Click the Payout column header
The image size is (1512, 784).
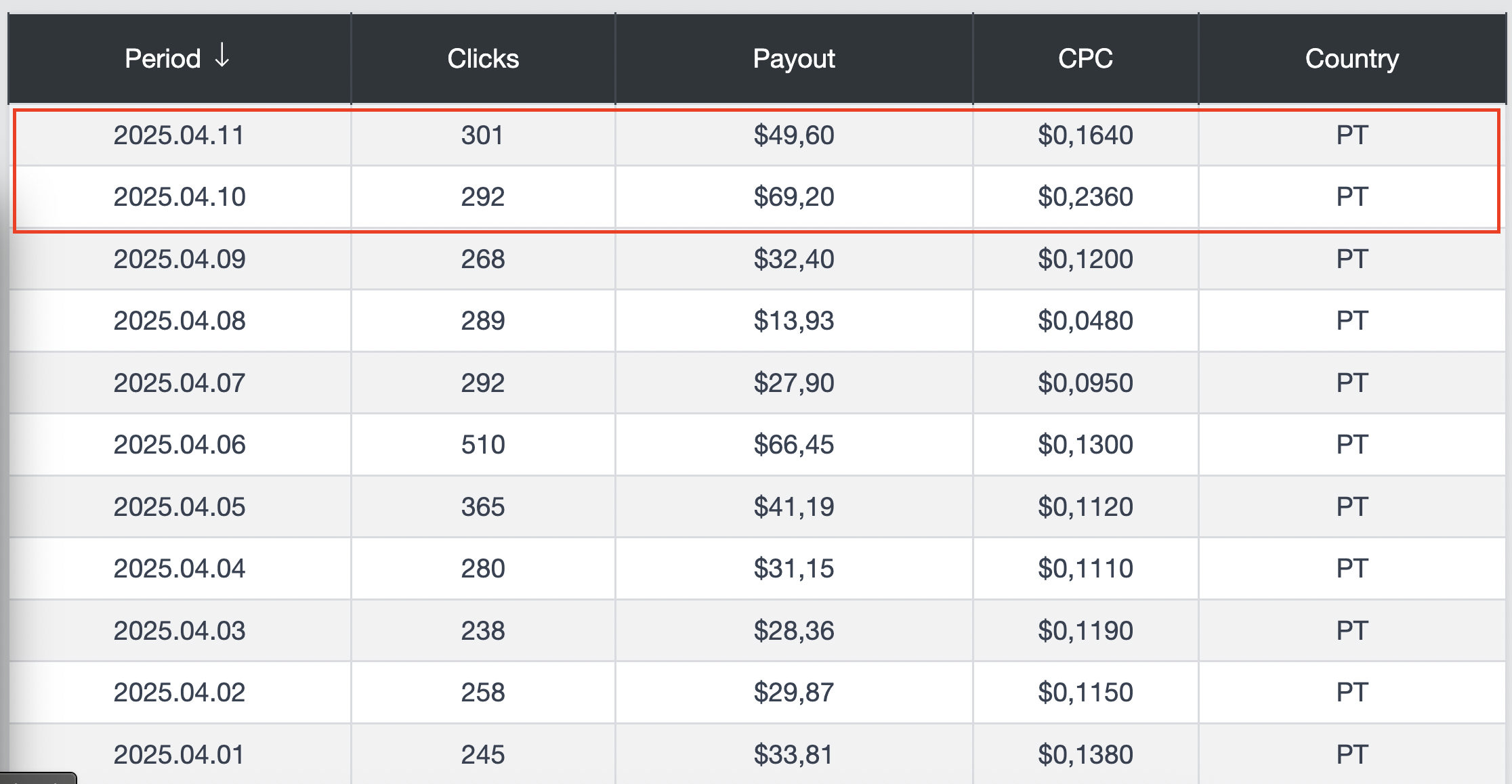pyautogui.click(x=794, y=59)
